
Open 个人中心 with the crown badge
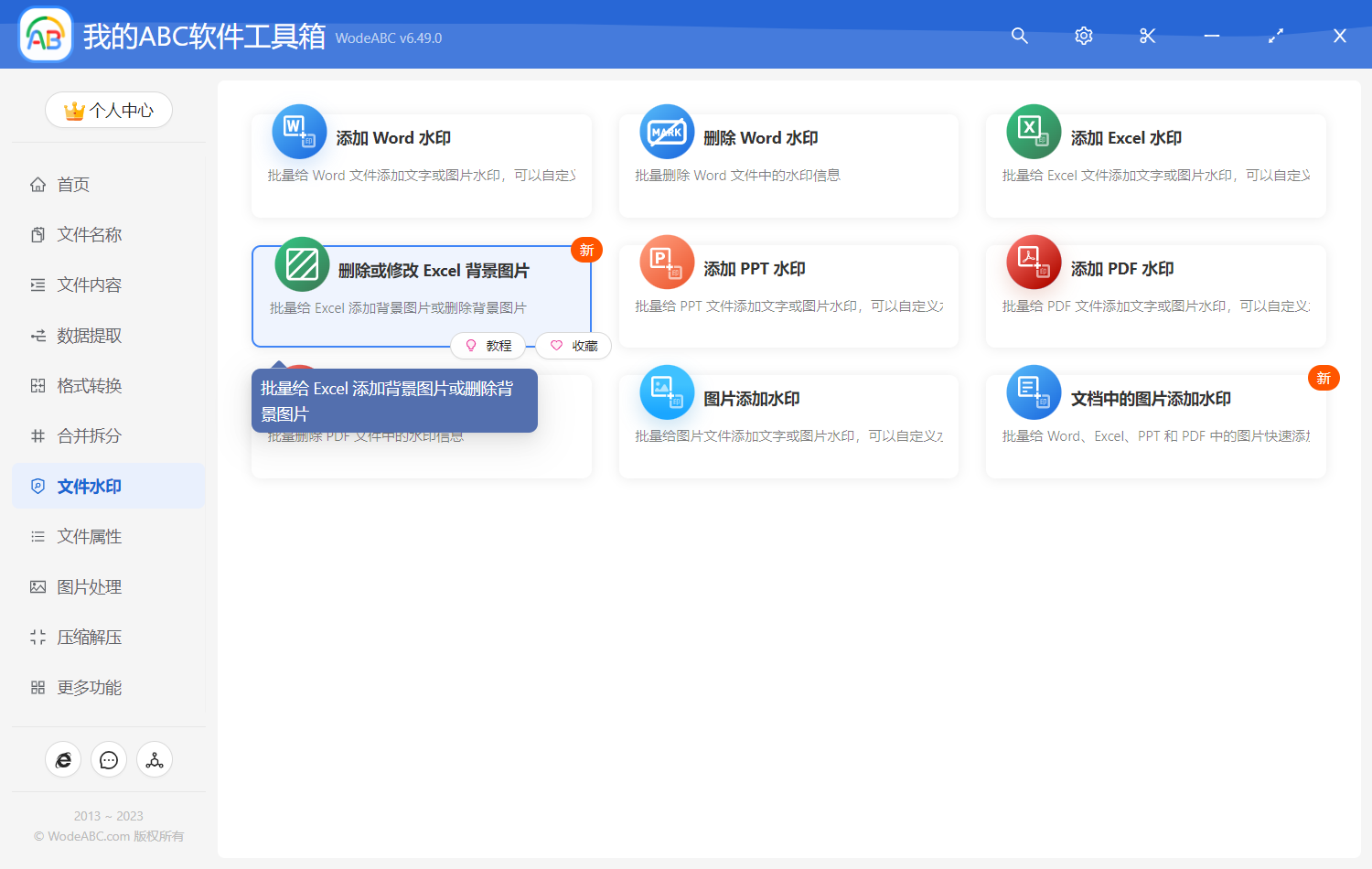coord(109,110)
